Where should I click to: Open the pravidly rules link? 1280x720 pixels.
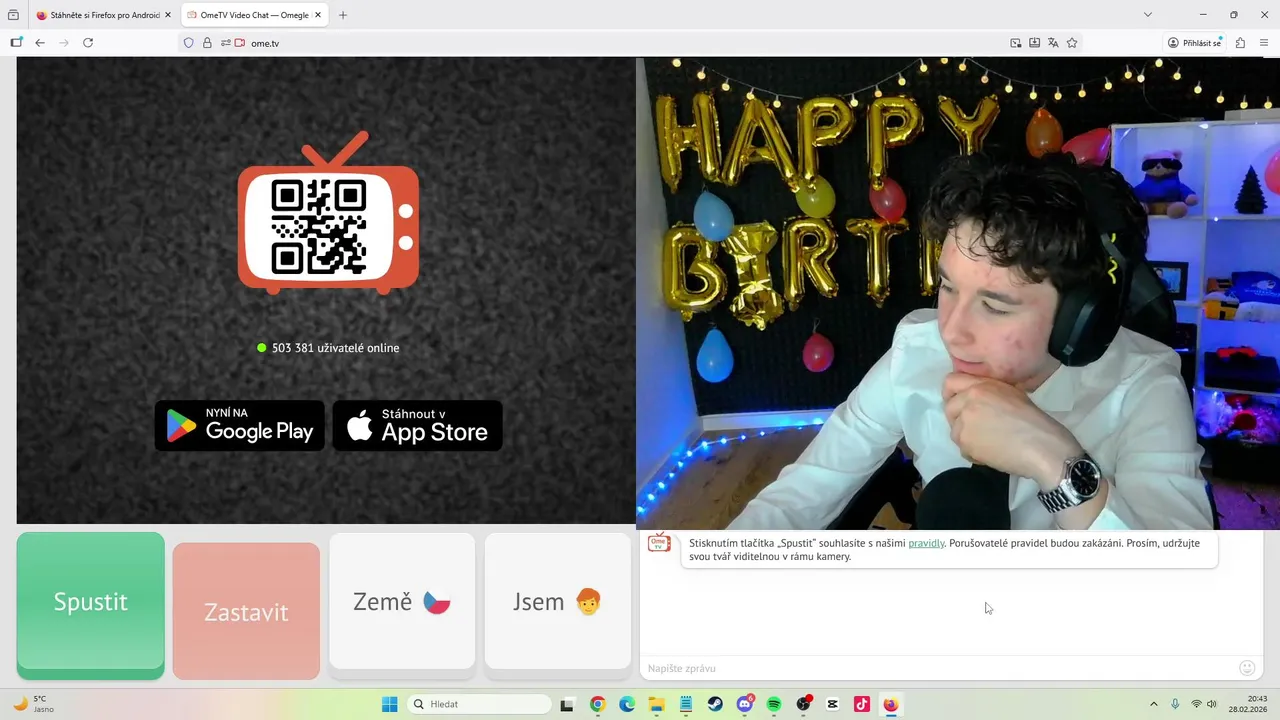(x=926, y=543)
